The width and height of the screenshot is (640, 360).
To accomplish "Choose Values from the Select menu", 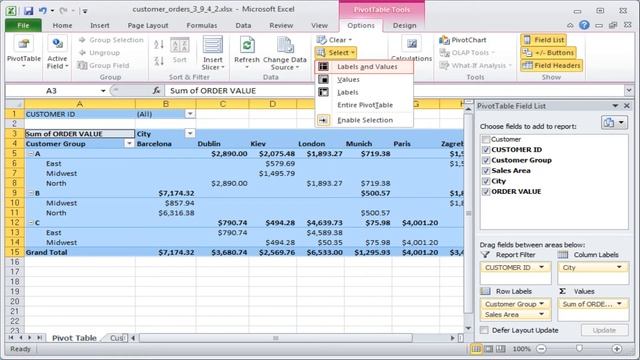I will click(364, 80).
